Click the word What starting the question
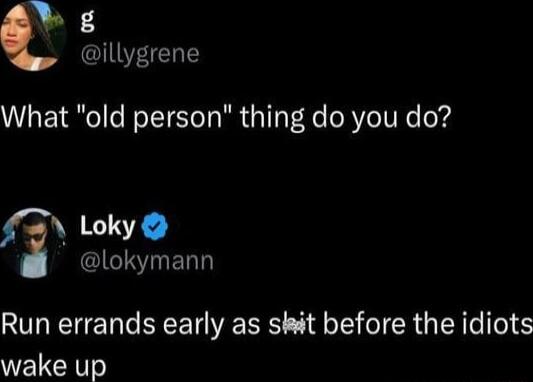Image resolution: width=533 pixels, height=382 pixels. click(35, 118)
